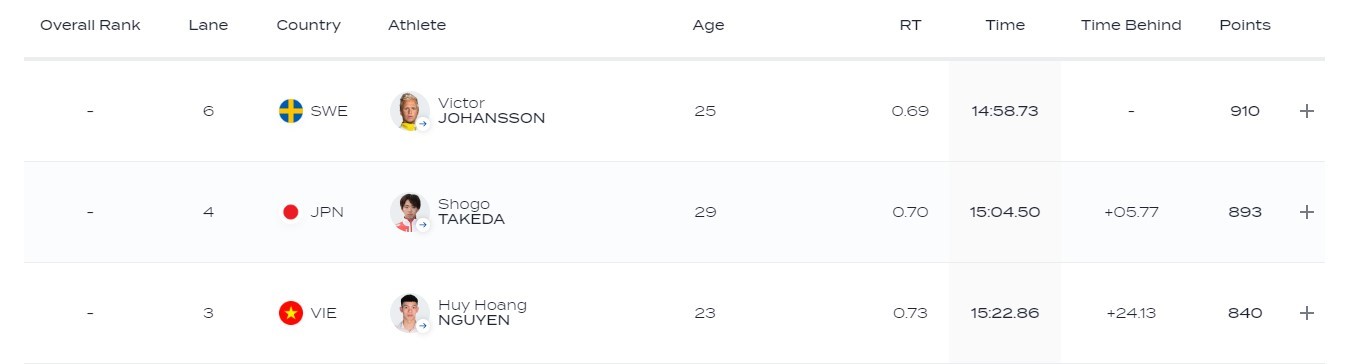Sort by Overall Rank column header
Viewport: 1349px width, 364px height.
(x=90, y=25)
